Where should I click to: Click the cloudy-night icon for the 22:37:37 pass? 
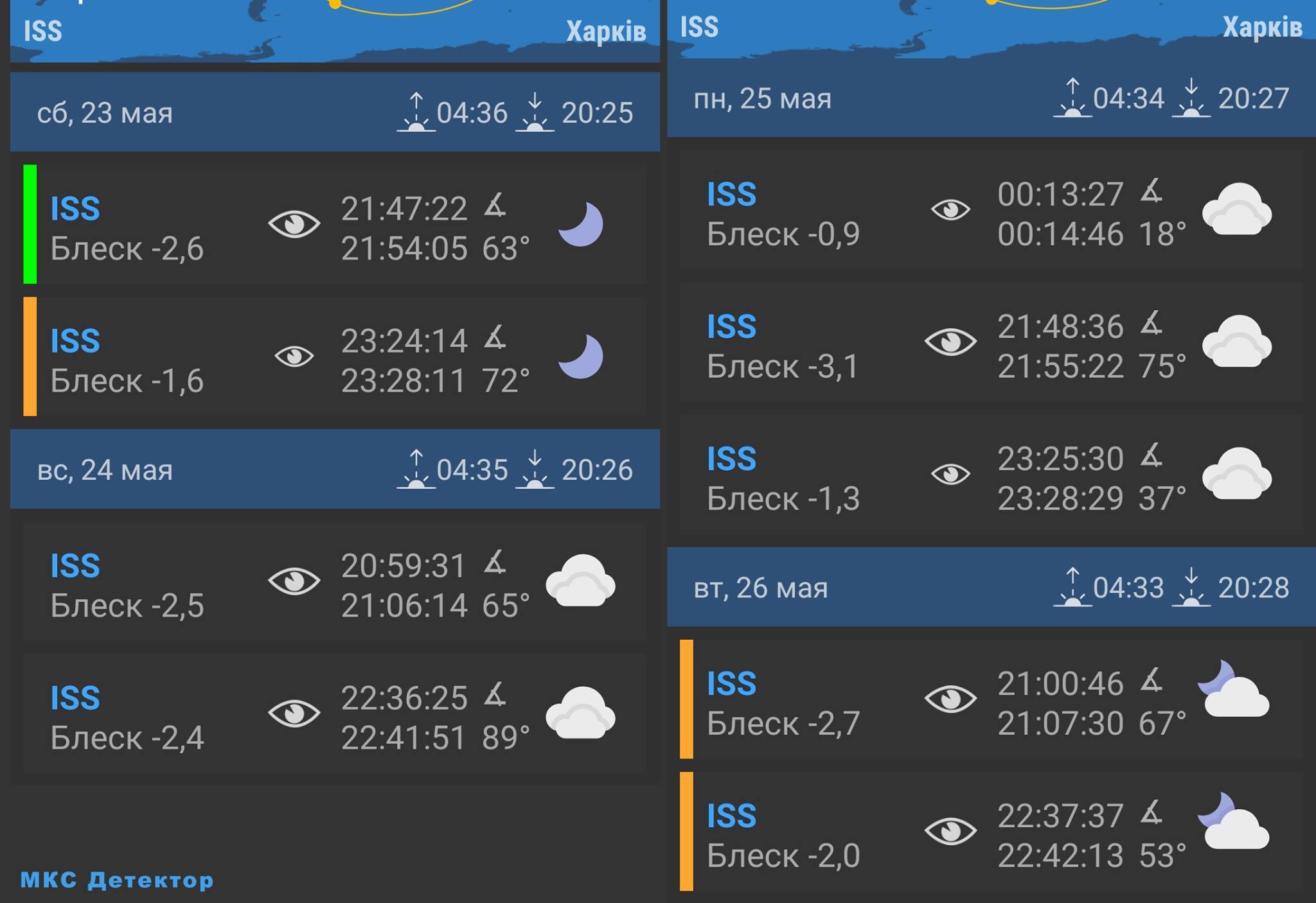tap(1234, 821)
